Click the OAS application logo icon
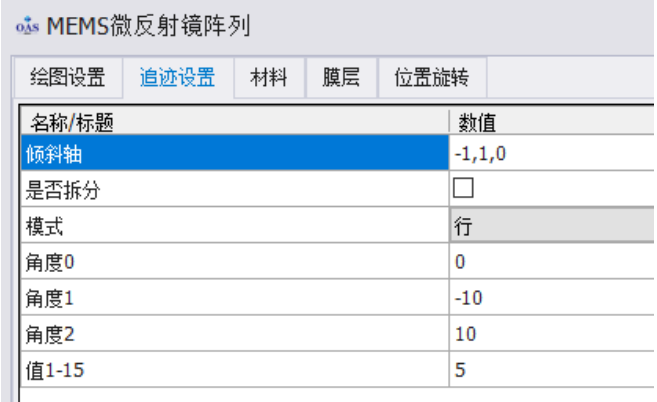The width and height of the screenshot is (657, 402). coord(27,26)
